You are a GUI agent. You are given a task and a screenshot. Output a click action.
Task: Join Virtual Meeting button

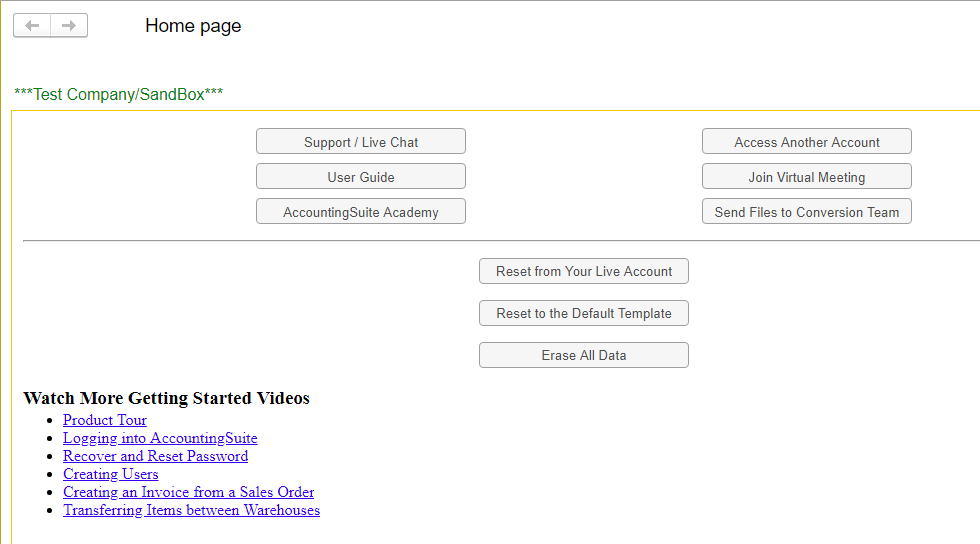coord(807,177)
